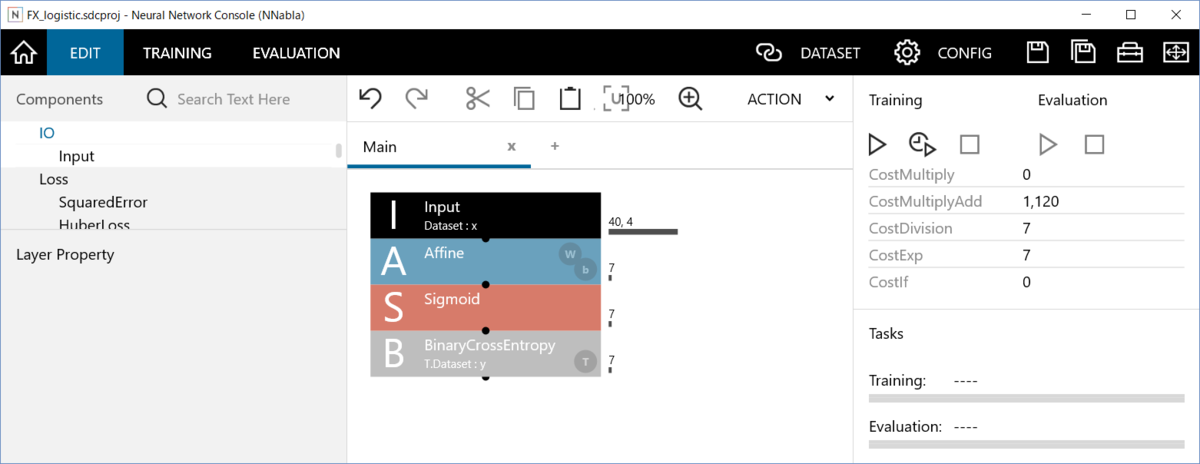
Task: Go to the Home screen icon
Action: [x=23, y=52]
